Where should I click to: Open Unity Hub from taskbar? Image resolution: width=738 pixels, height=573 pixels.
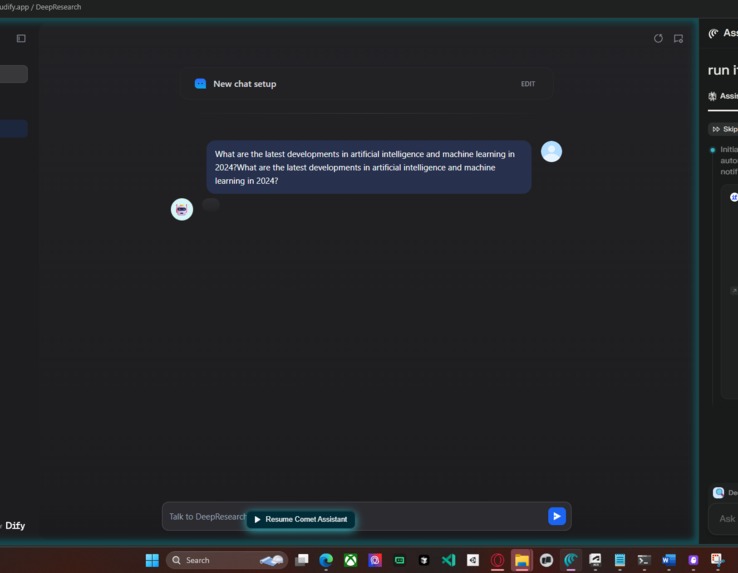click(x=473, y=560)
